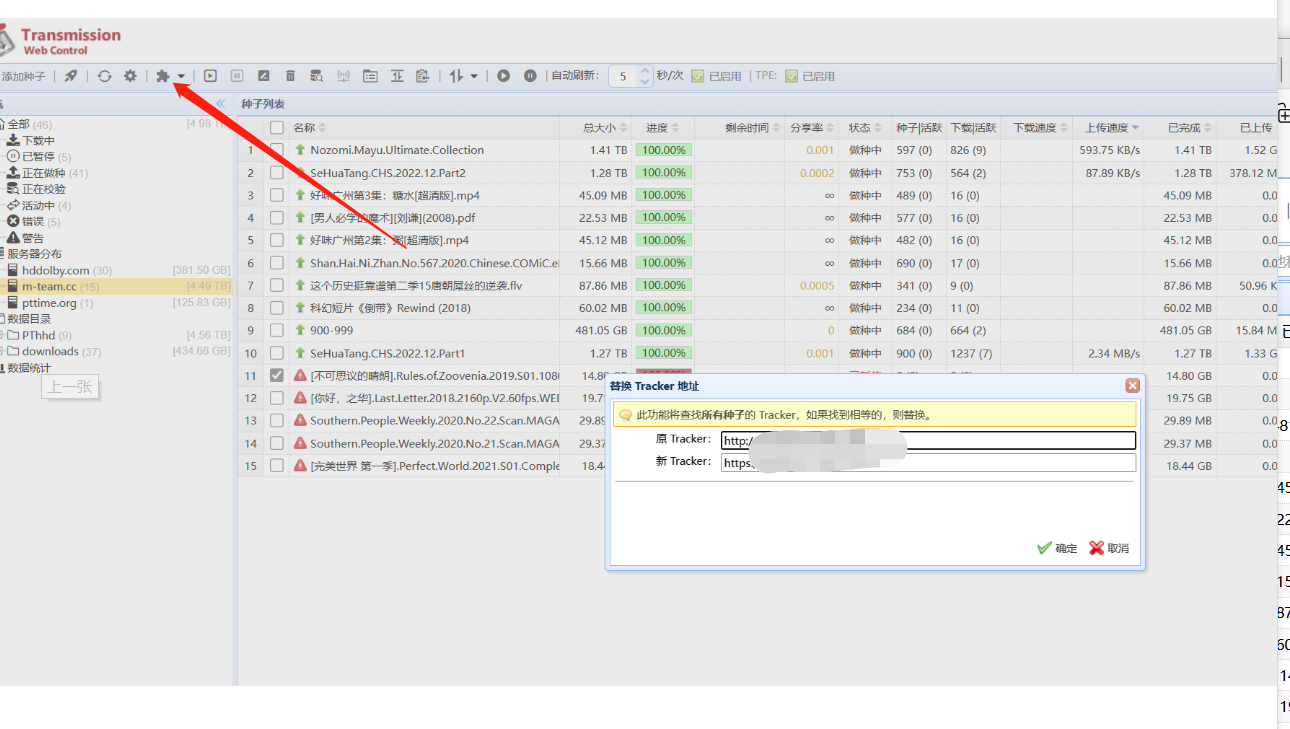Click the auto-refresh seconds input field
Viewport: 1290px width, 729px height.
click(622, 76)
